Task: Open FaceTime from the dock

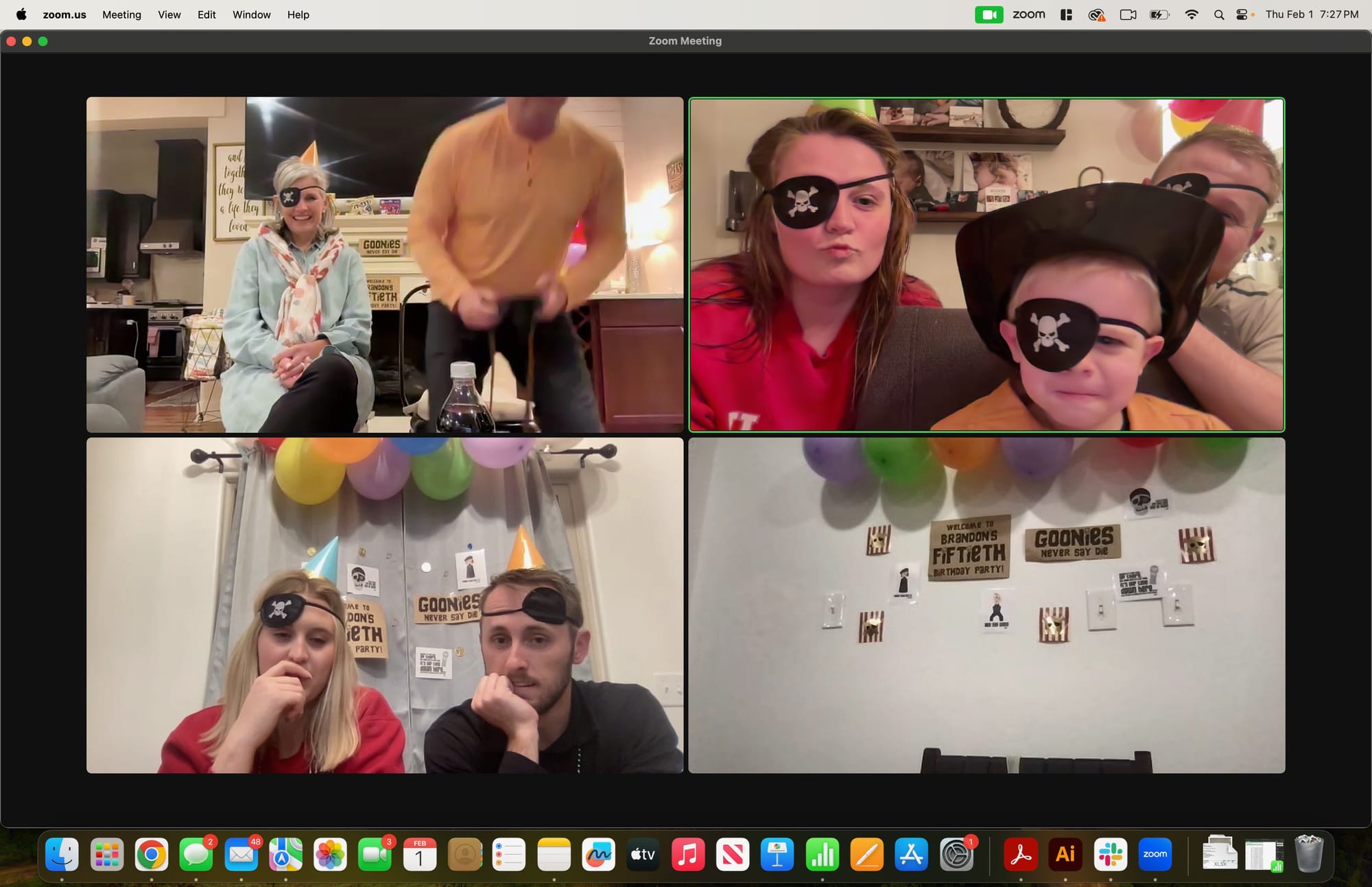Action: coord(375,854)
